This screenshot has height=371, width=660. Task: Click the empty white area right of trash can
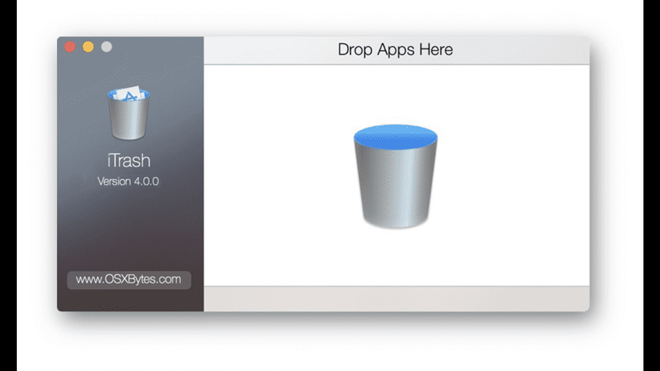coord(514,176)
